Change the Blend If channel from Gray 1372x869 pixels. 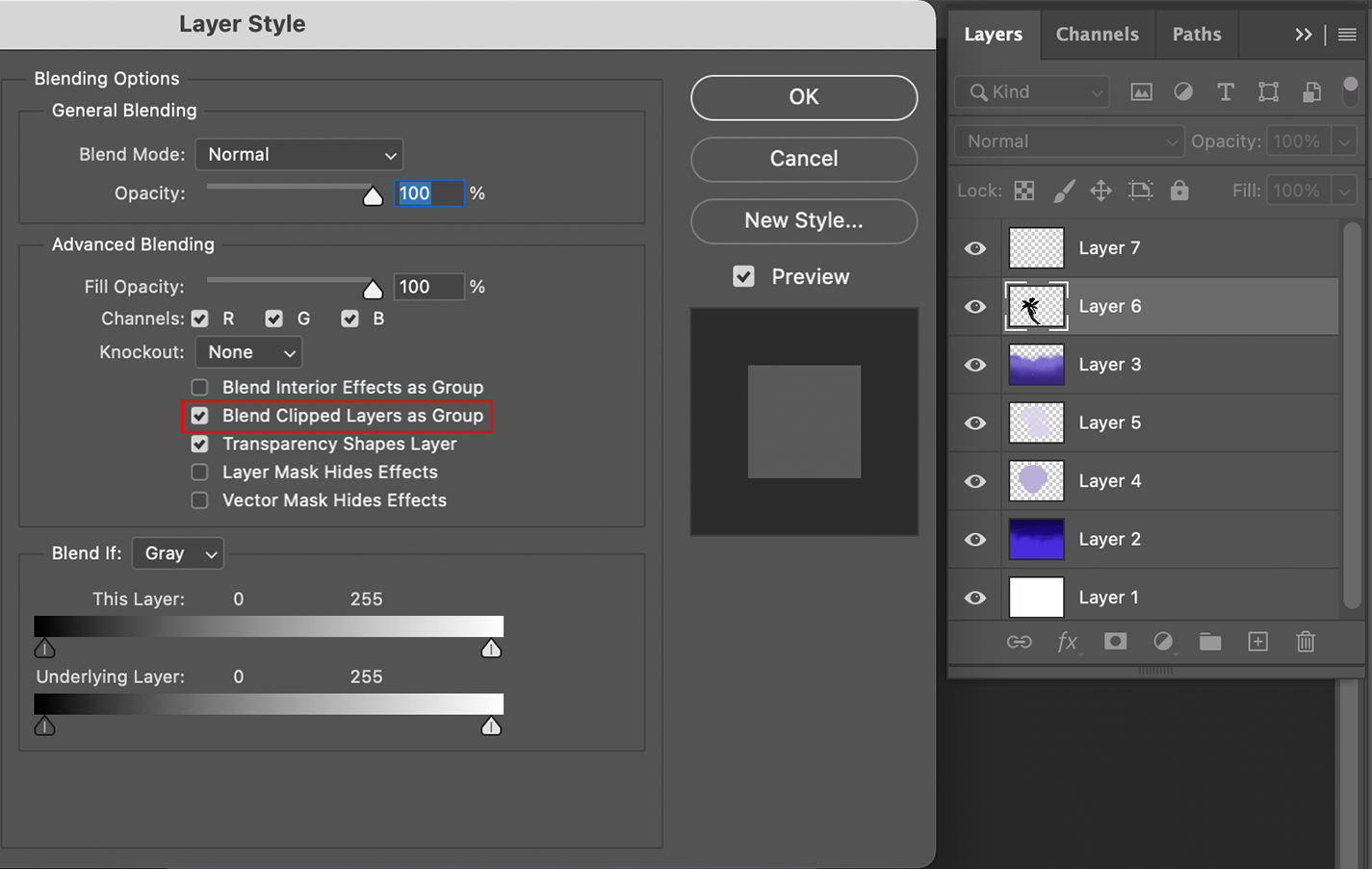point(177,553)
